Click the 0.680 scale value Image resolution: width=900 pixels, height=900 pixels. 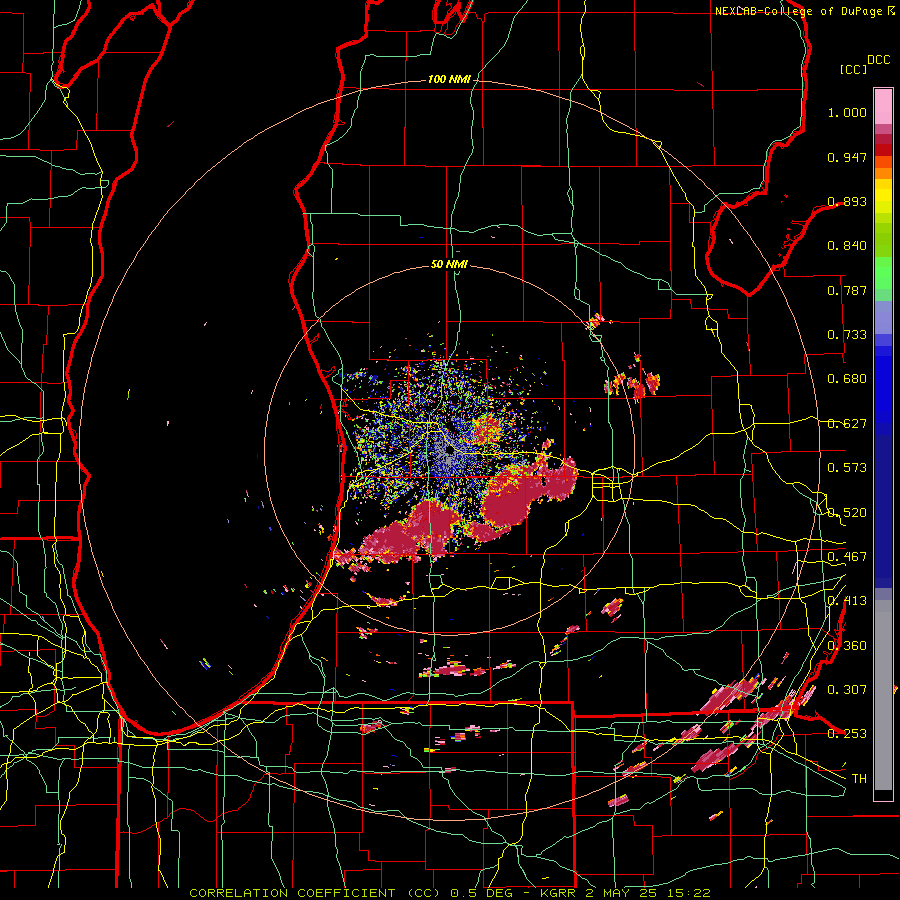847,379
